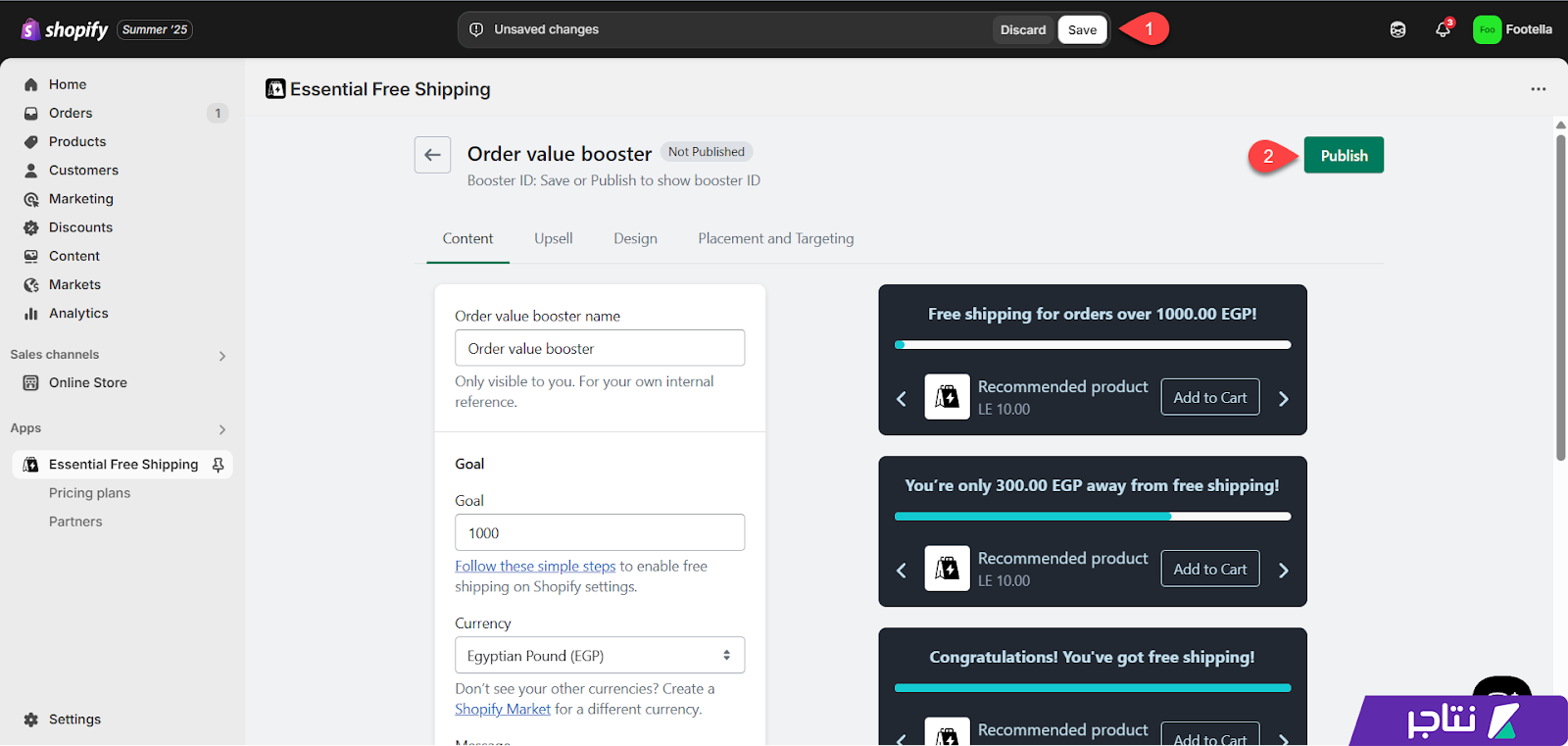Click the progress bar in the 1000.00 EGP preview

(x=1093, y=345)
